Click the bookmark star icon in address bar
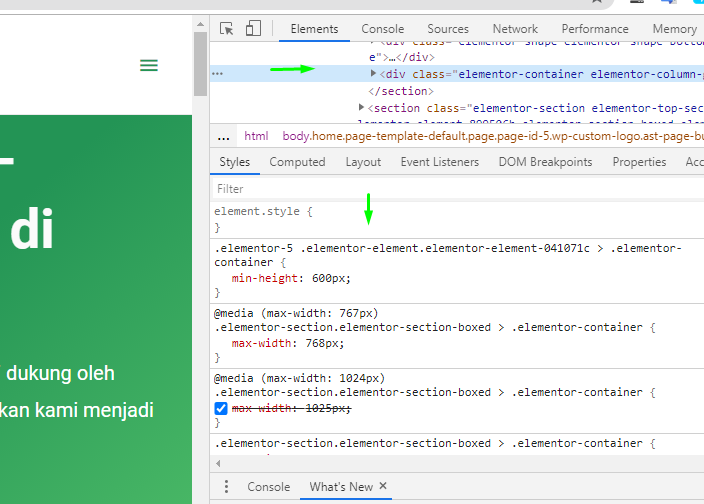Viewport: 704px width, 504px height. [597, 3]
